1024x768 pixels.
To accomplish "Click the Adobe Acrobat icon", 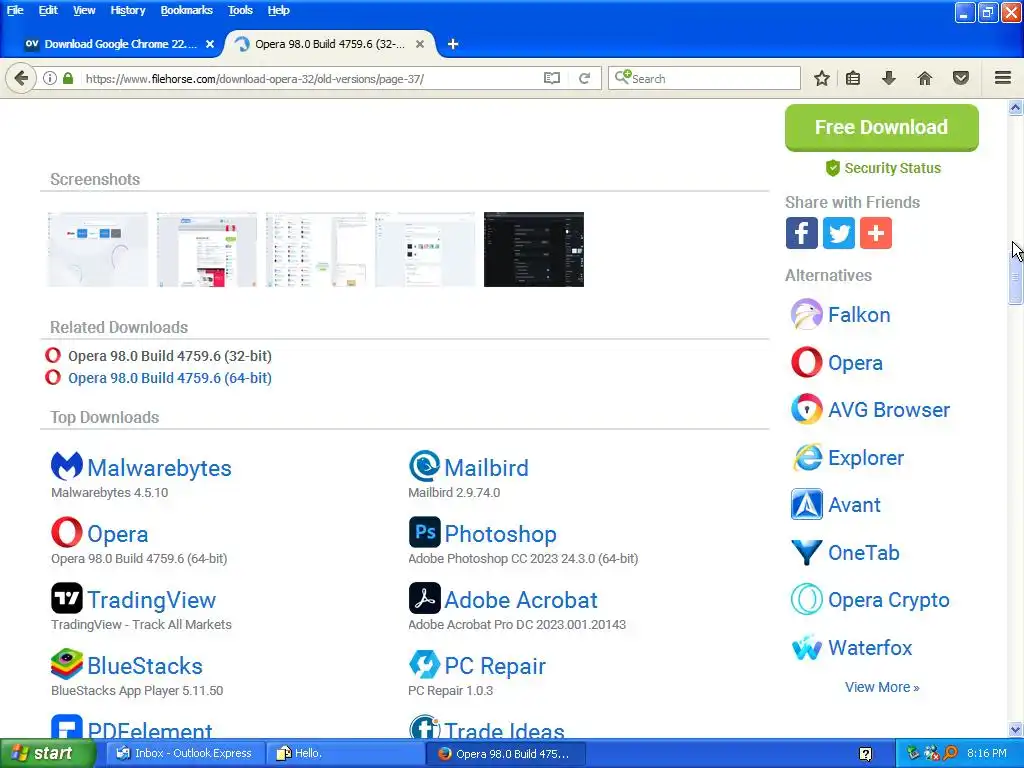I will 424,598.
